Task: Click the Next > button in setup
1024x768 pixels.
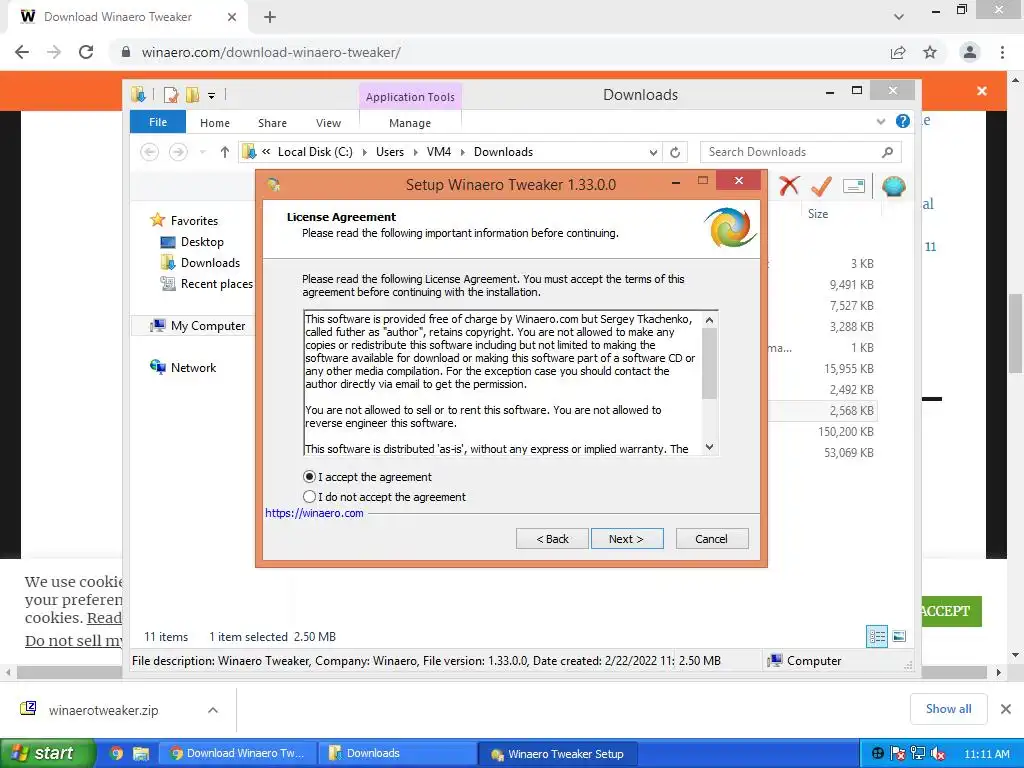Action: [x=627, y=539]
